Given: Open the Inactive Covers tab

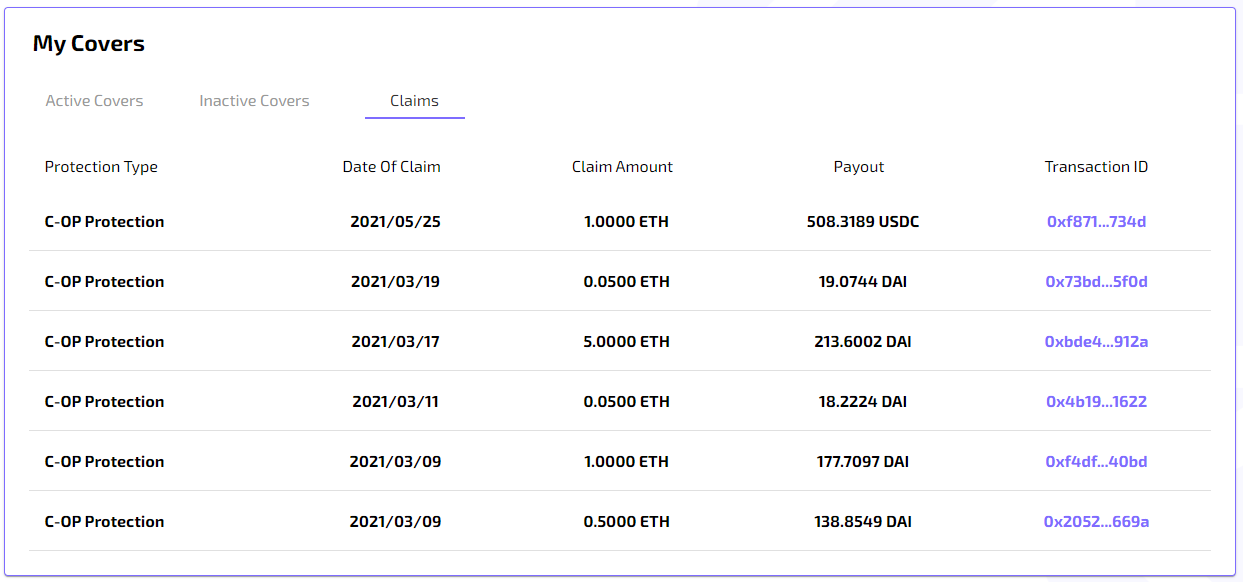Looking at the screenshot, I should 254,101.
